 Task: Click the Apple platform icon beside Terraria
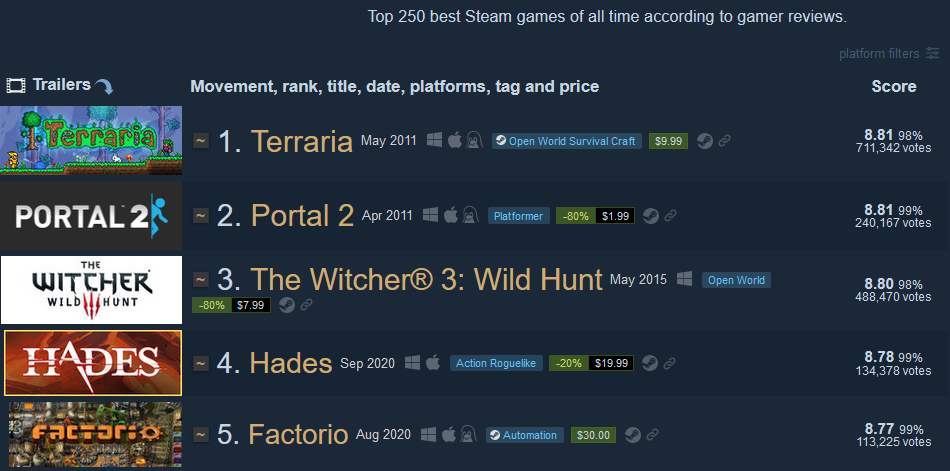point(454,141)
